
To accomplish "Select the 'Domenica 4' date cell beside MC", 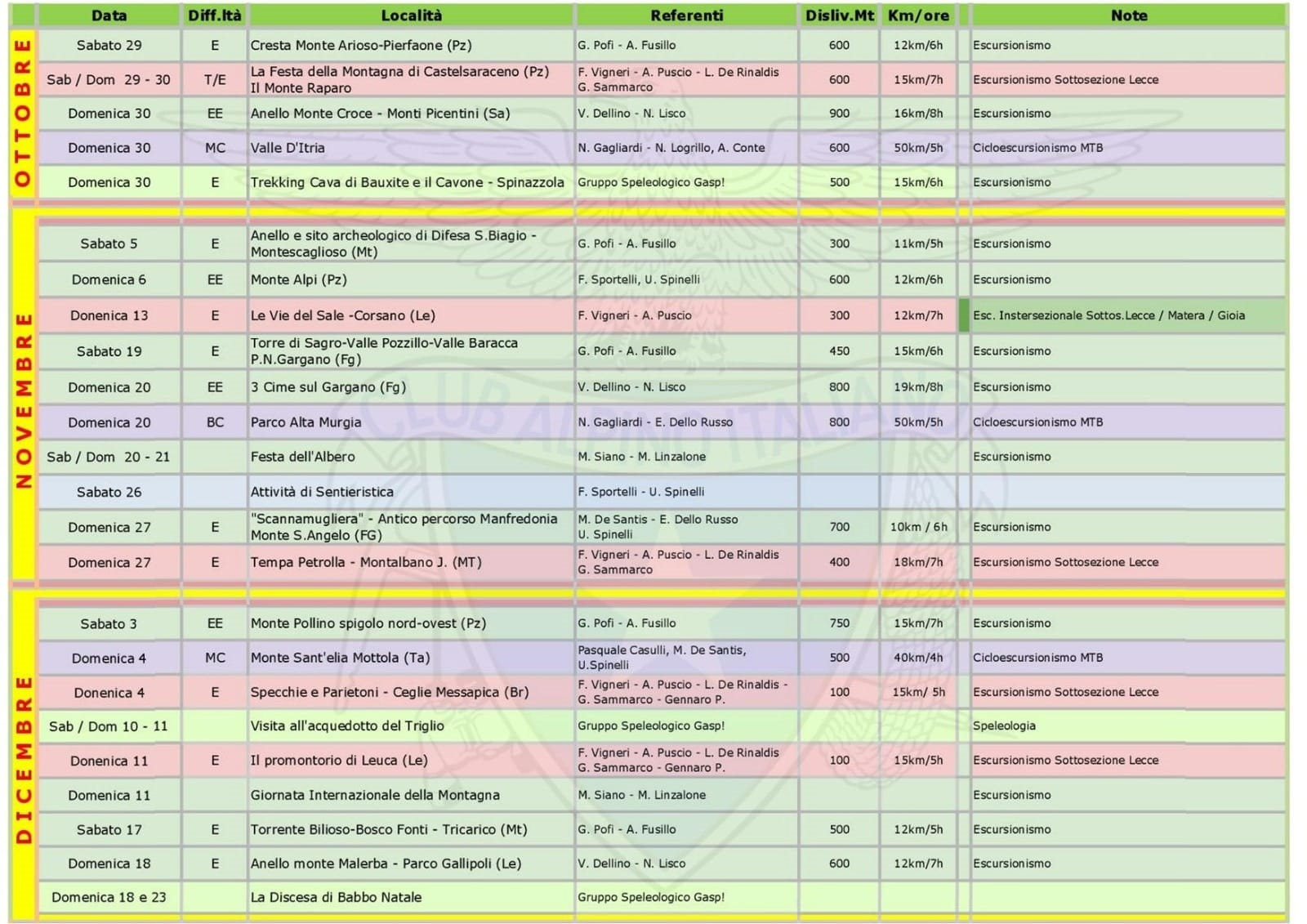I will (x=109, y=658).
